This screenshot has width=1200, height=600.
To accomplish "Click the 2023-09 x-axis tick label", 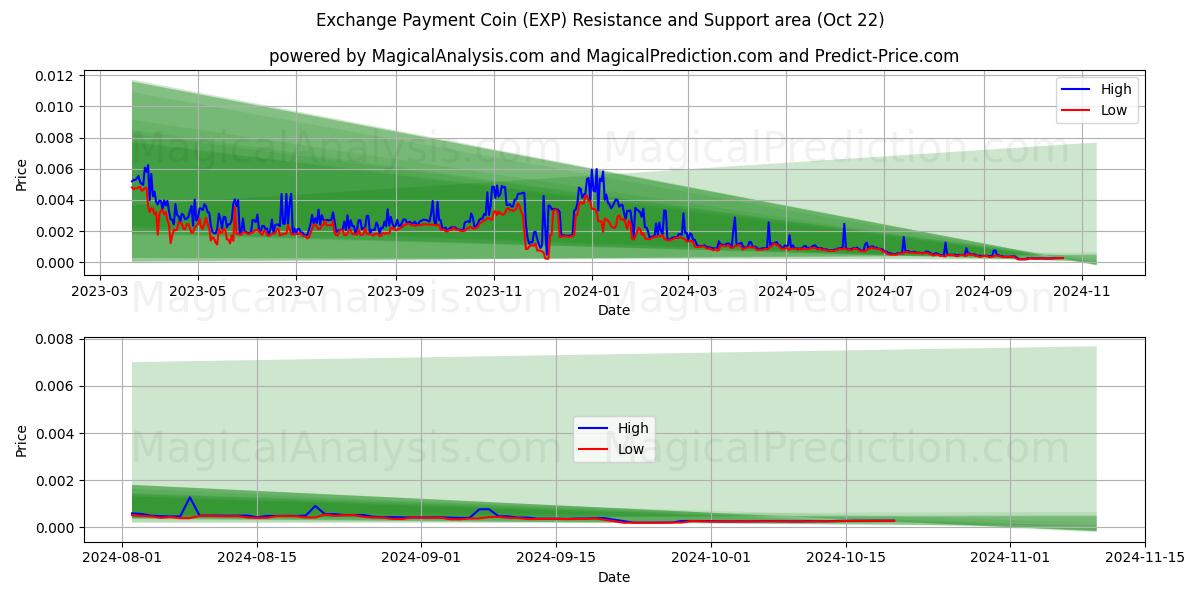I will 396,290.
